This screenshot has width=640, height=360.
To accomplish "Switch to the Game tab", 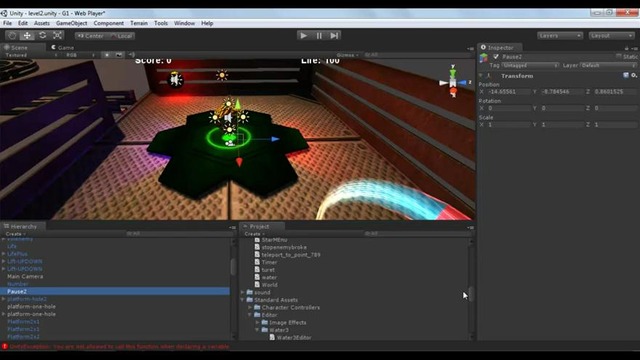I will [63, 48].
